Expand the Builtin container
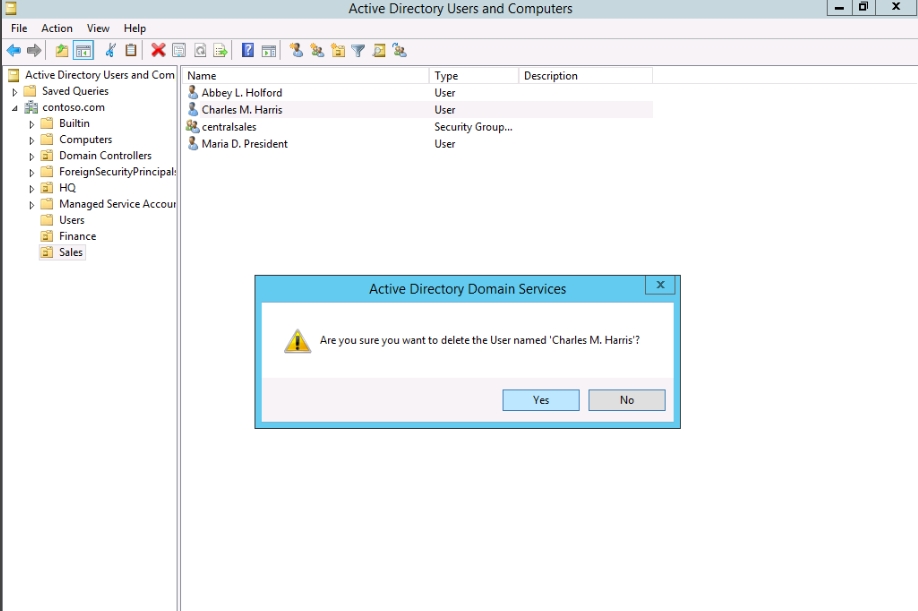Viewport: 918px width, 611px height. (32, 124)
